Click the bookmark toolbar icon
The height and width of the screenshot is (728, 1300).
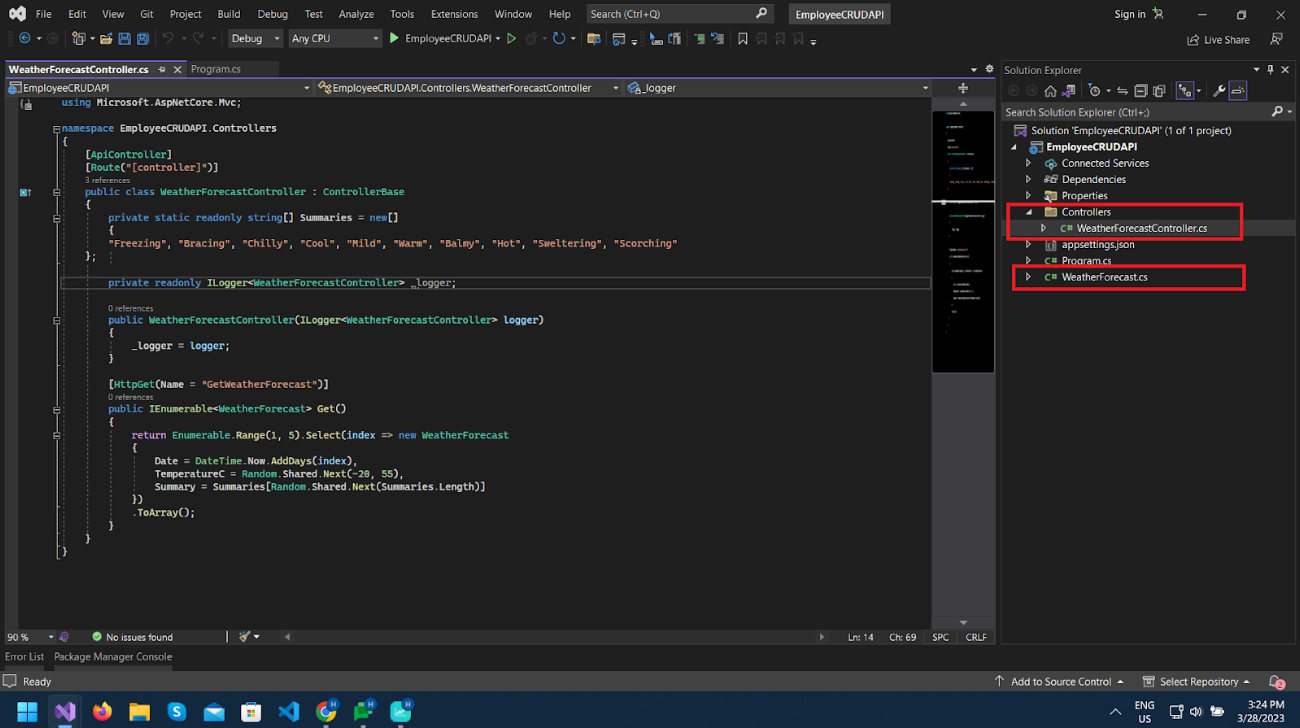[742, 39]
